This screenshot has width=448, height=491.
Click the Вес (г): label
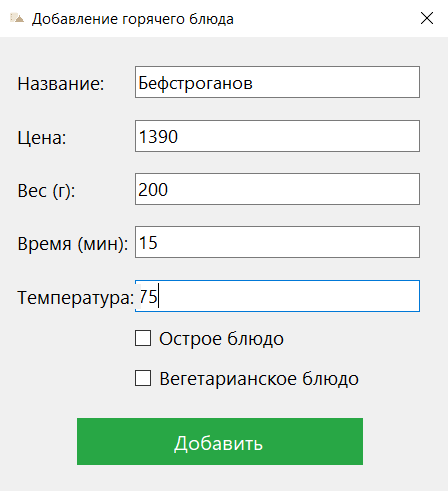pyautogui.click(x=46, y=191)
